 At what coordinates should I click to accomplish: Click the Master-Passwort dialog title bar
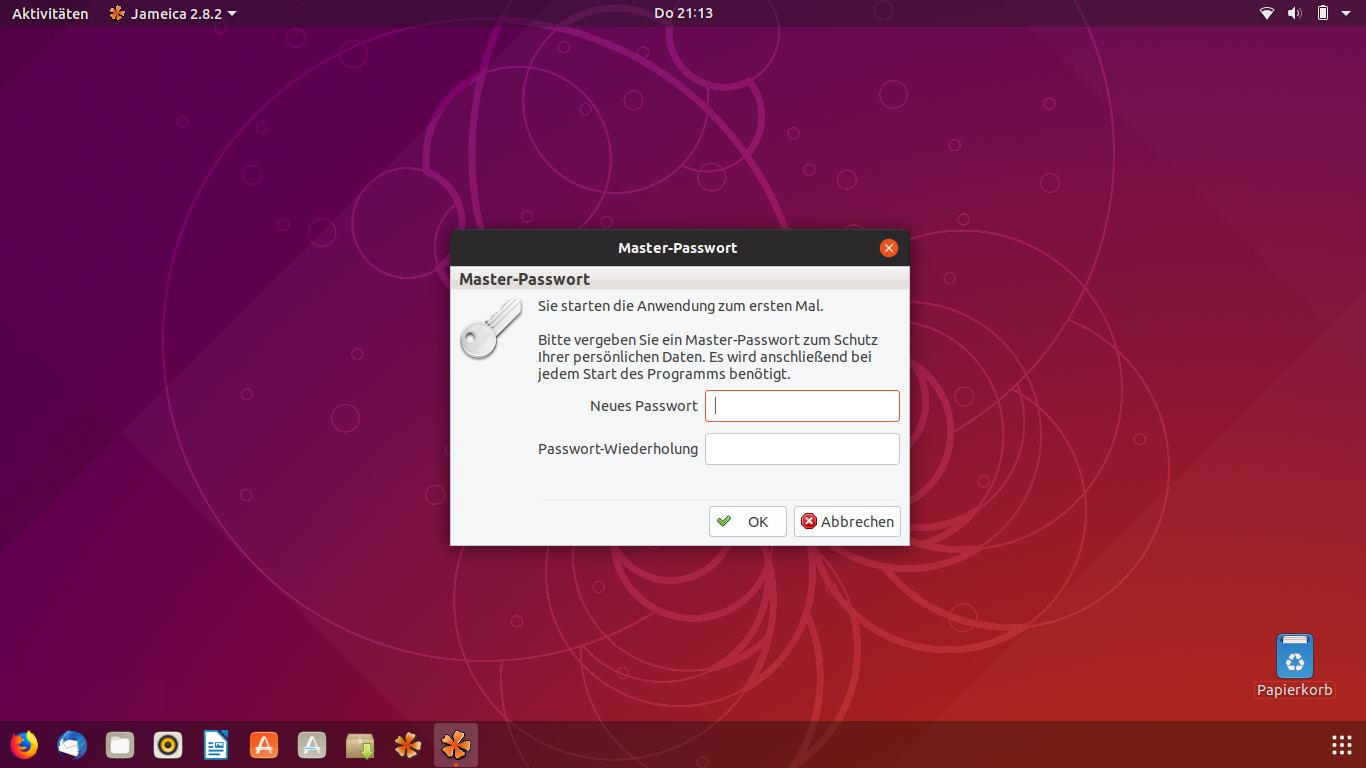(x=678, y=248)
